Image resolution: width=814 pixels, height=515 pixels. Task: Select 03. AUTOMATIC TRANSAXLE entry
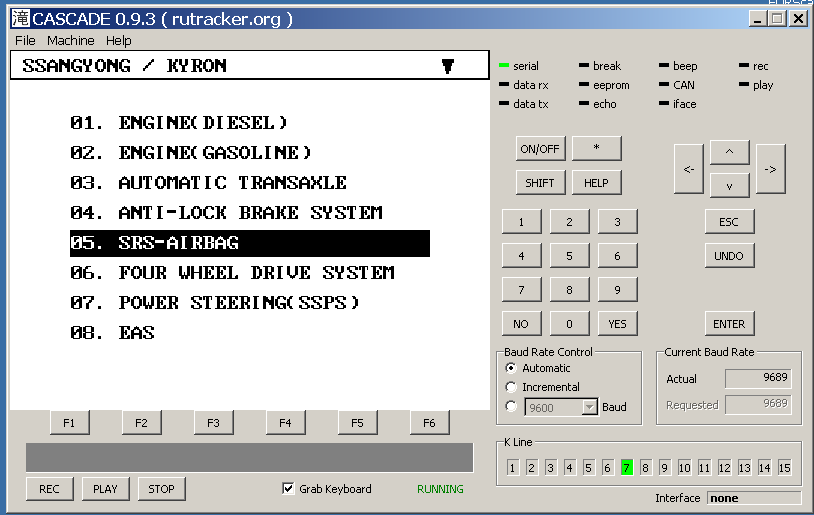[208, 183]
